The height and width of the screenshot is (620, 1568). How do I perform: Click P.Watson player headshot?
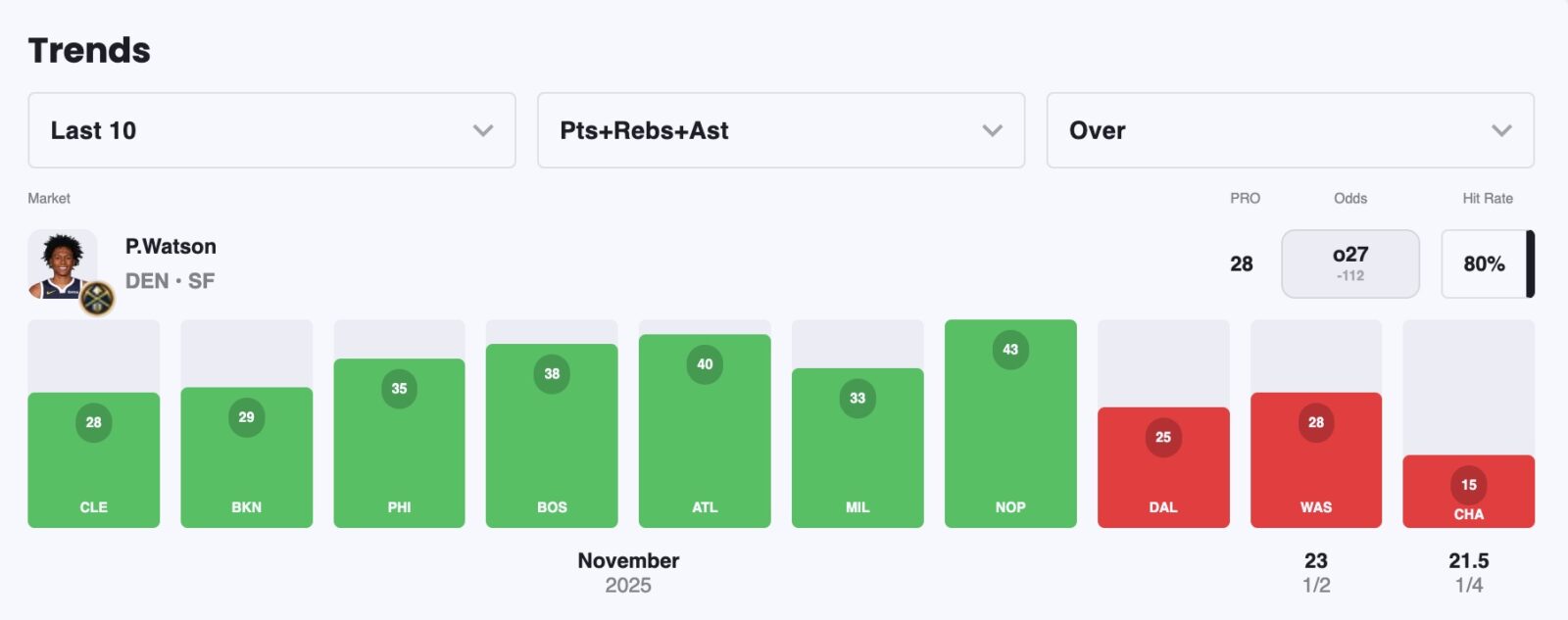tap(62, 262)
